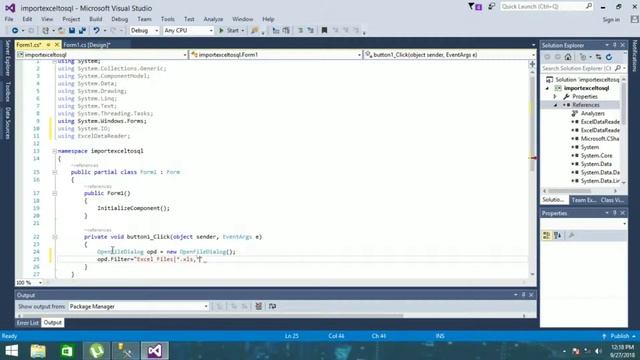Click the notifications flag icon in title bar
The width and height of the screenshot is (640, 360).
475,7
